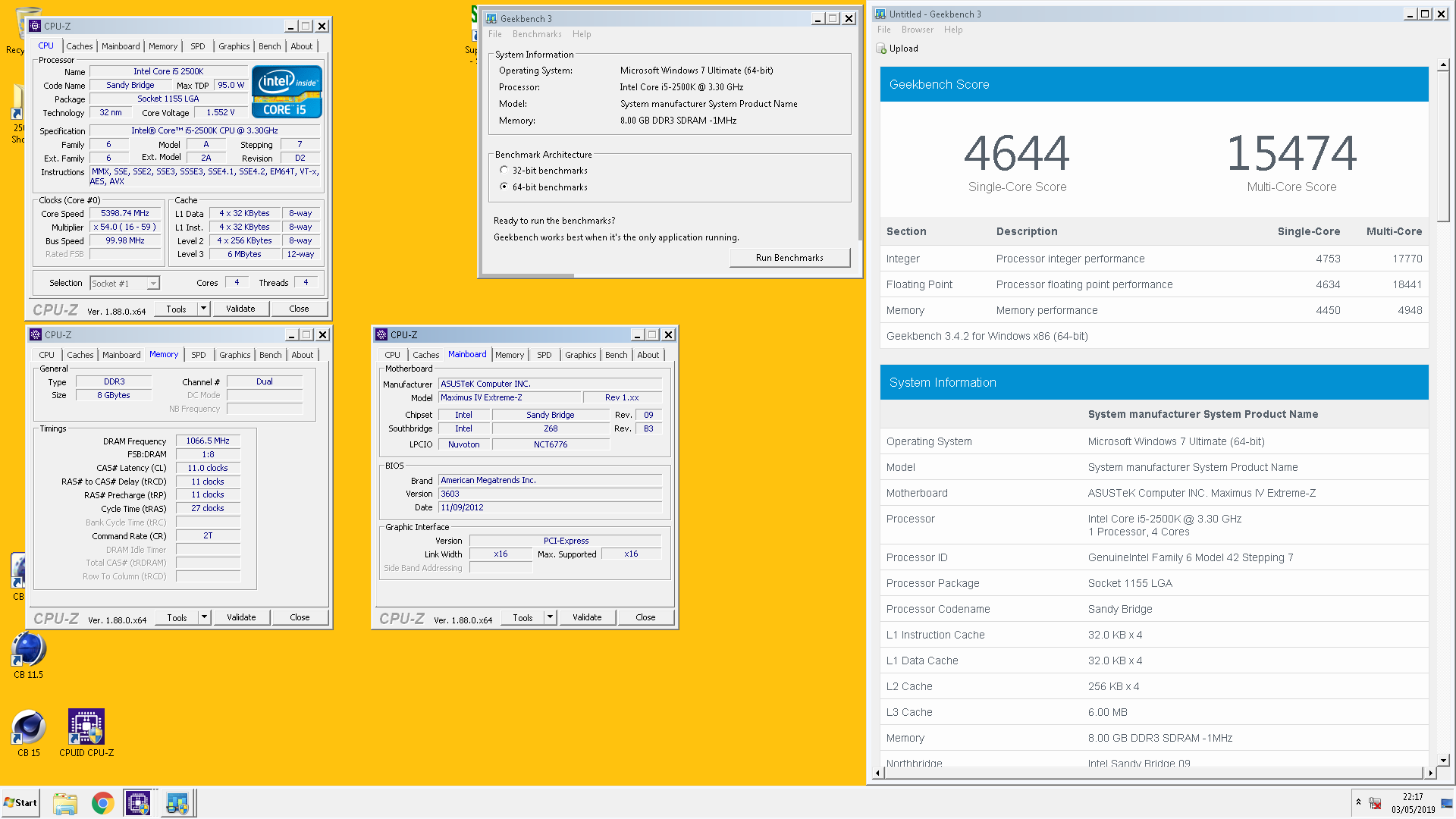Open File menu in Geekbench 3 window

click(x=495, y=34)
